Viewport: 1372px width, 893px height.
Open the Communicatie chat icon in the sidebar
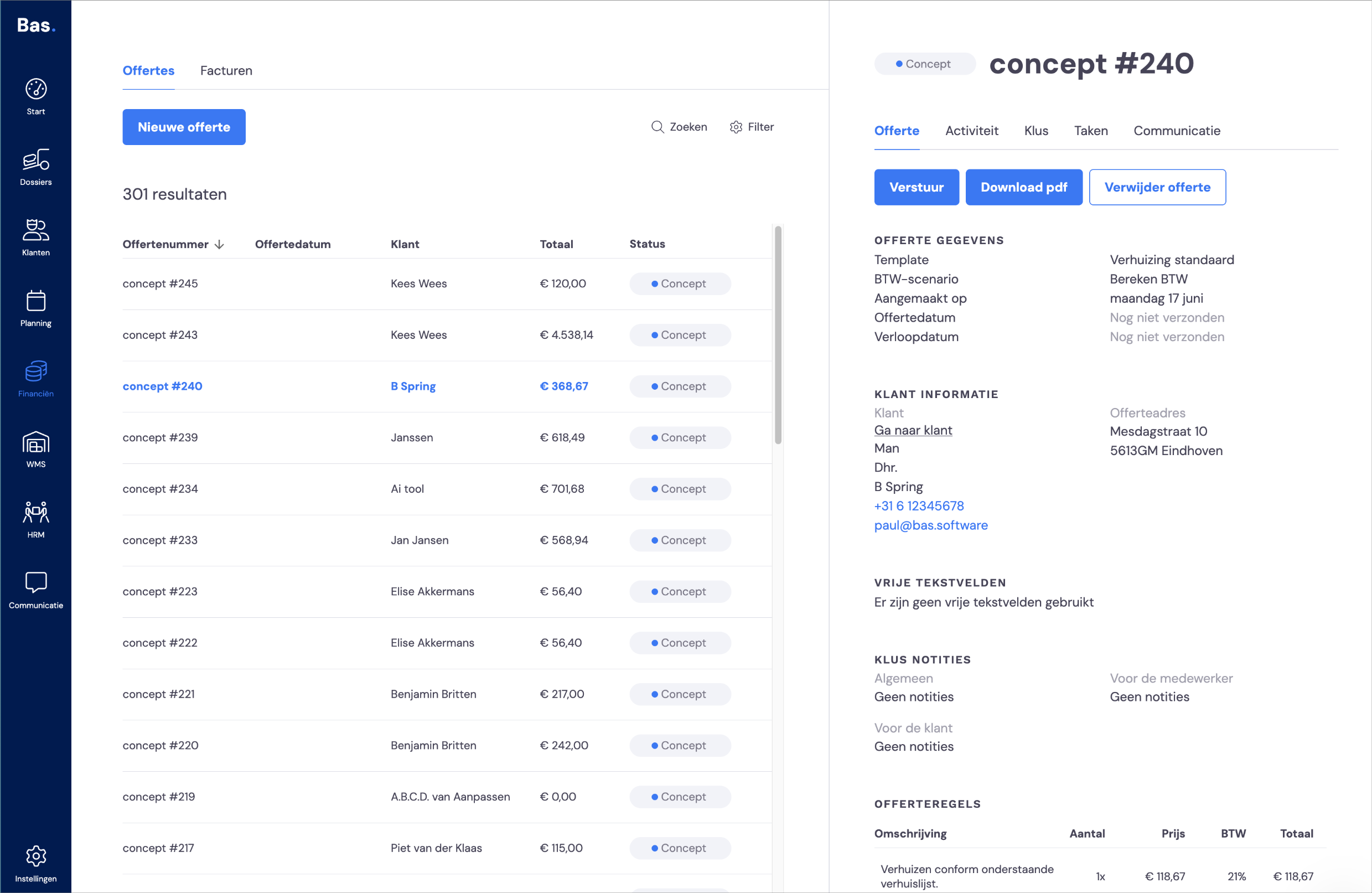[36, 583]
